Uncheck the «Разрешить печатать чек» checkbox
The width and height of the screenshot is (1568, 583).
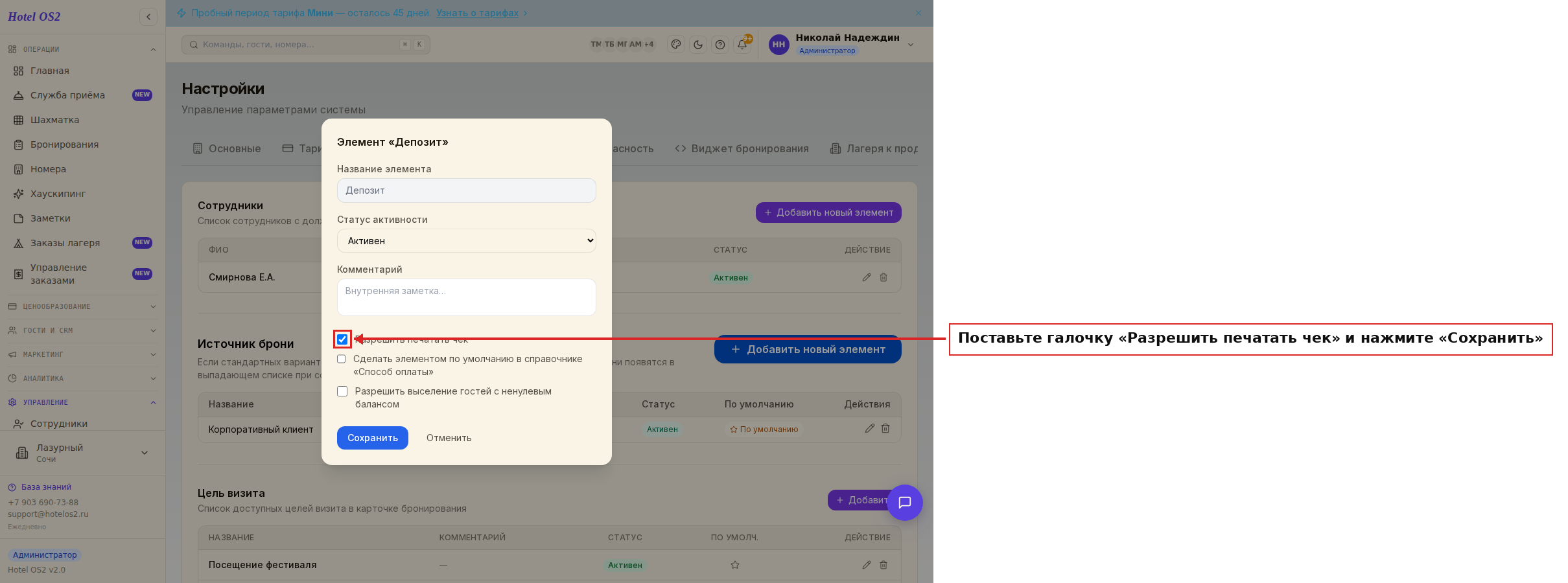[342, 339]
